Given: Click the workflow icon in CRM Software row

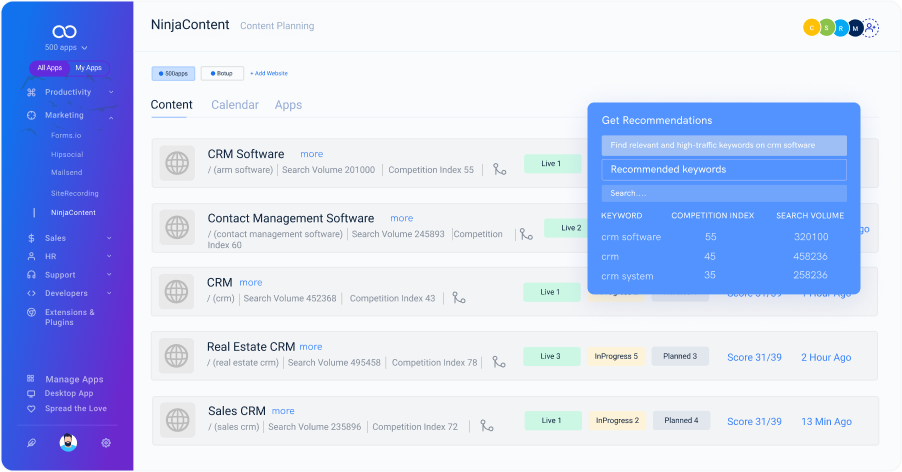Looking at the screenshot, I should point(500,169).
